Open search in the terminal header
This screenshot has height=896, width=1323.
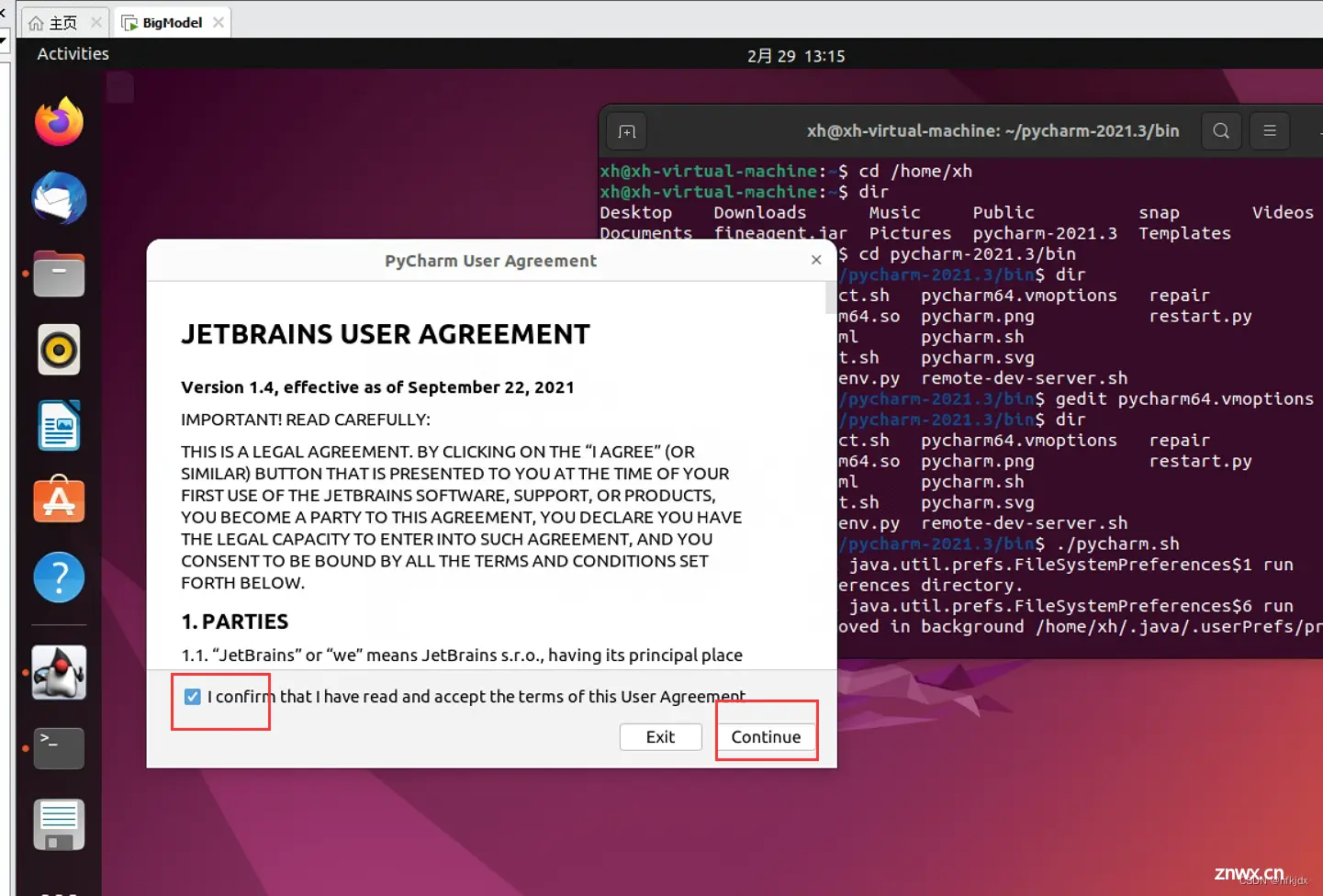click(x=1221, y=131)
